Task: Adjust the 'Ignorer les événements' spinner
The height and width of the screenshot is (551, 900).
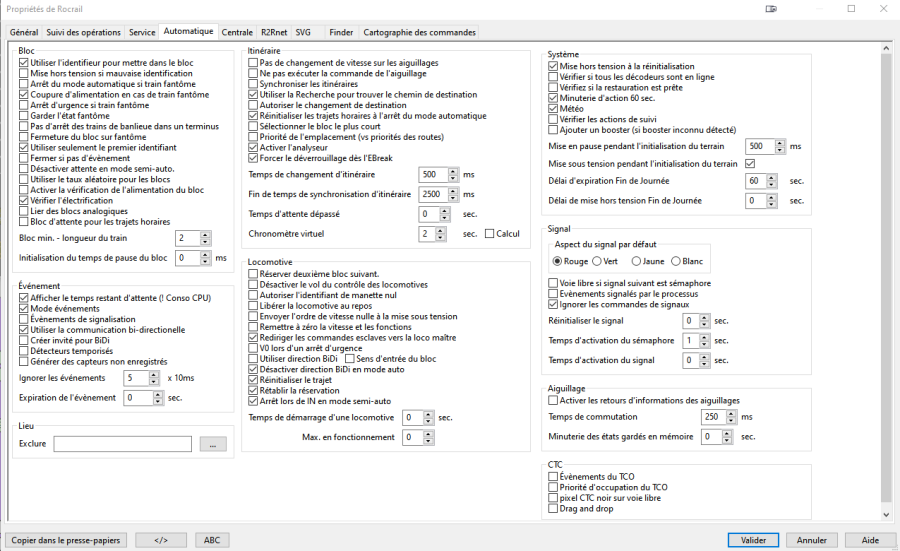Action: (x=153, y=378)
